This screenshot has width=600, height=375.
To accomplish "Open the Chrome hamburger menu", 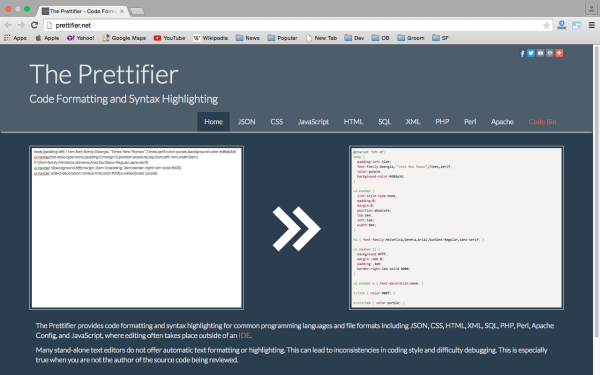I will (592, 25).
